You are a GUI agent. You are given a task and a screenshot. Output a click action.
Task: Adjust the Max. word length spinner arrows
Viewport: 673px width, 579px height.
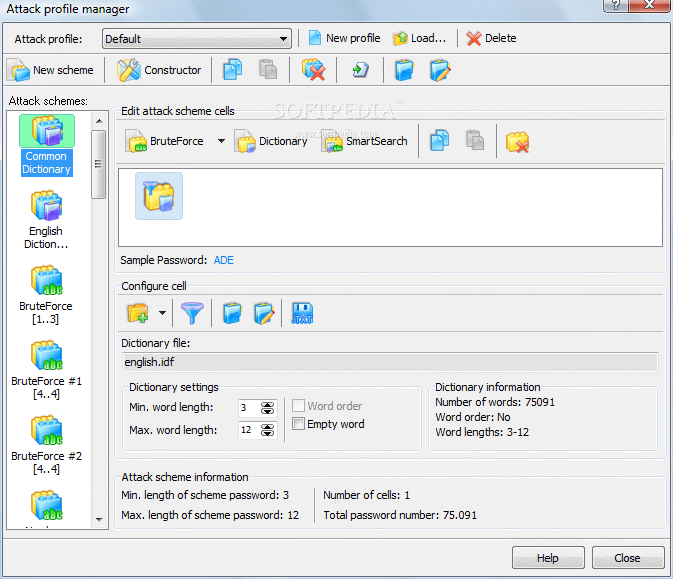point(267,430)
